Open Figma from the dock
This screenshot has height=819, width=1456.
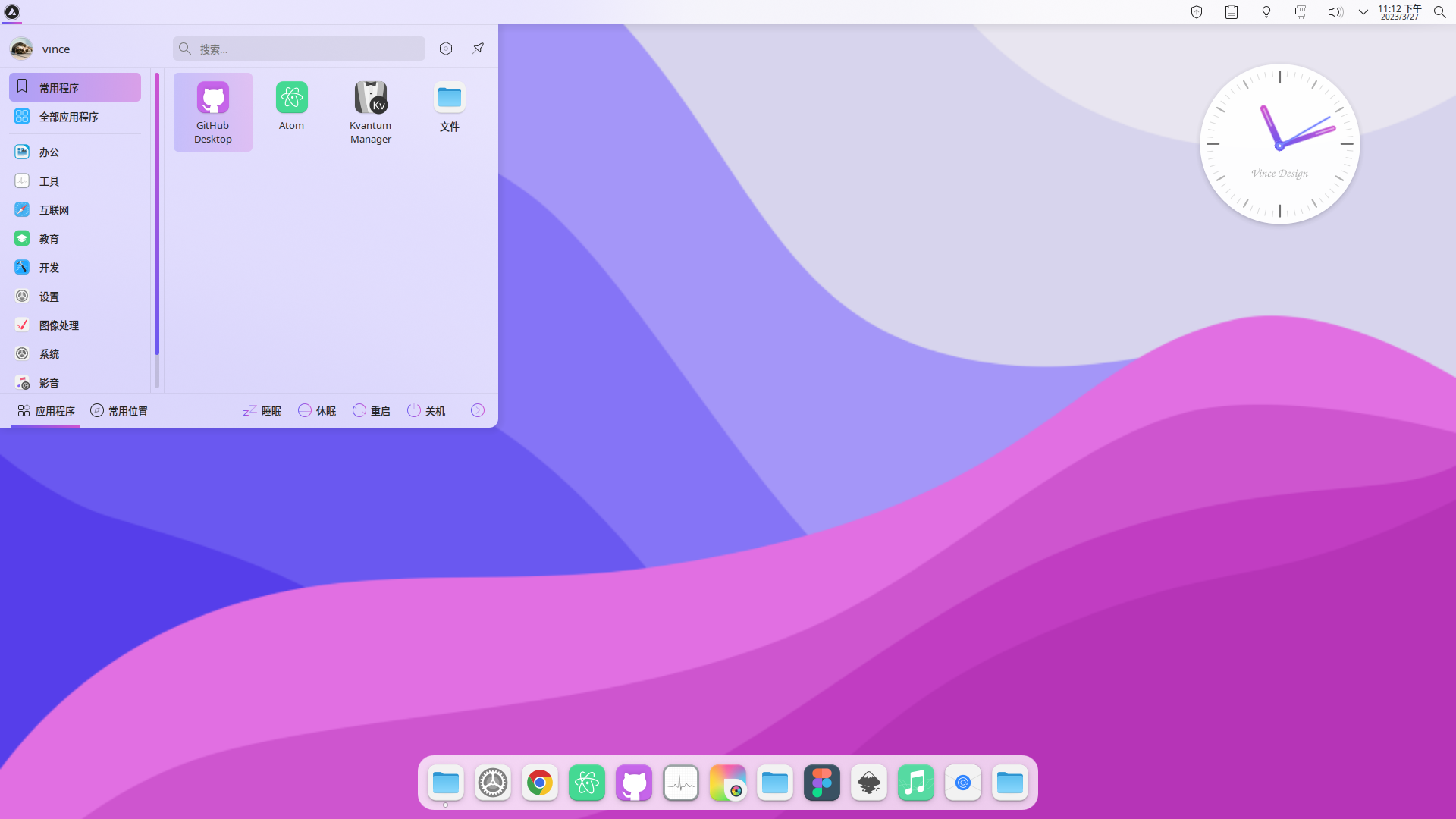pyautogui.click(x=822, y=783)
